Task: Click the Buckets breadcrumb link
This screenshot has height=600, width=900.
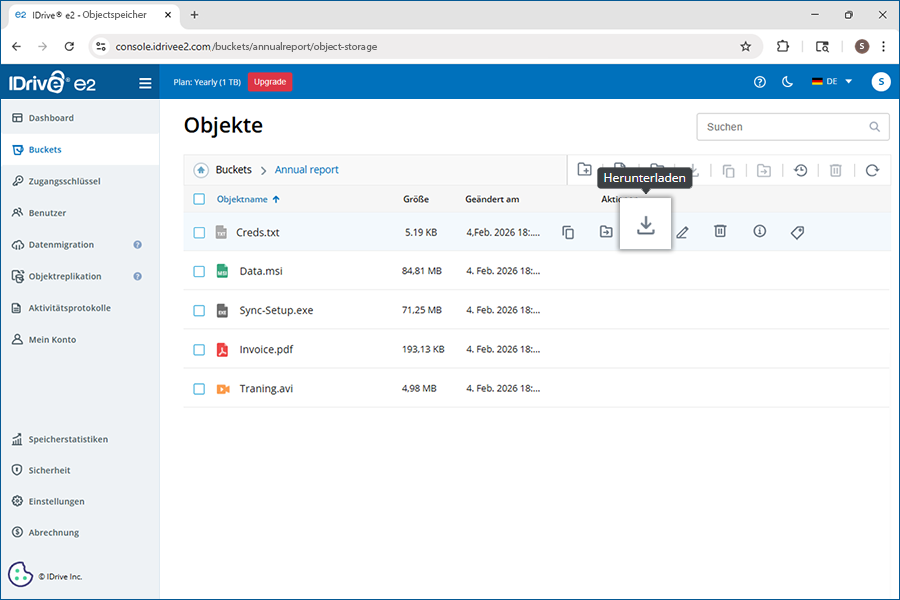Action: pos(233,170)
